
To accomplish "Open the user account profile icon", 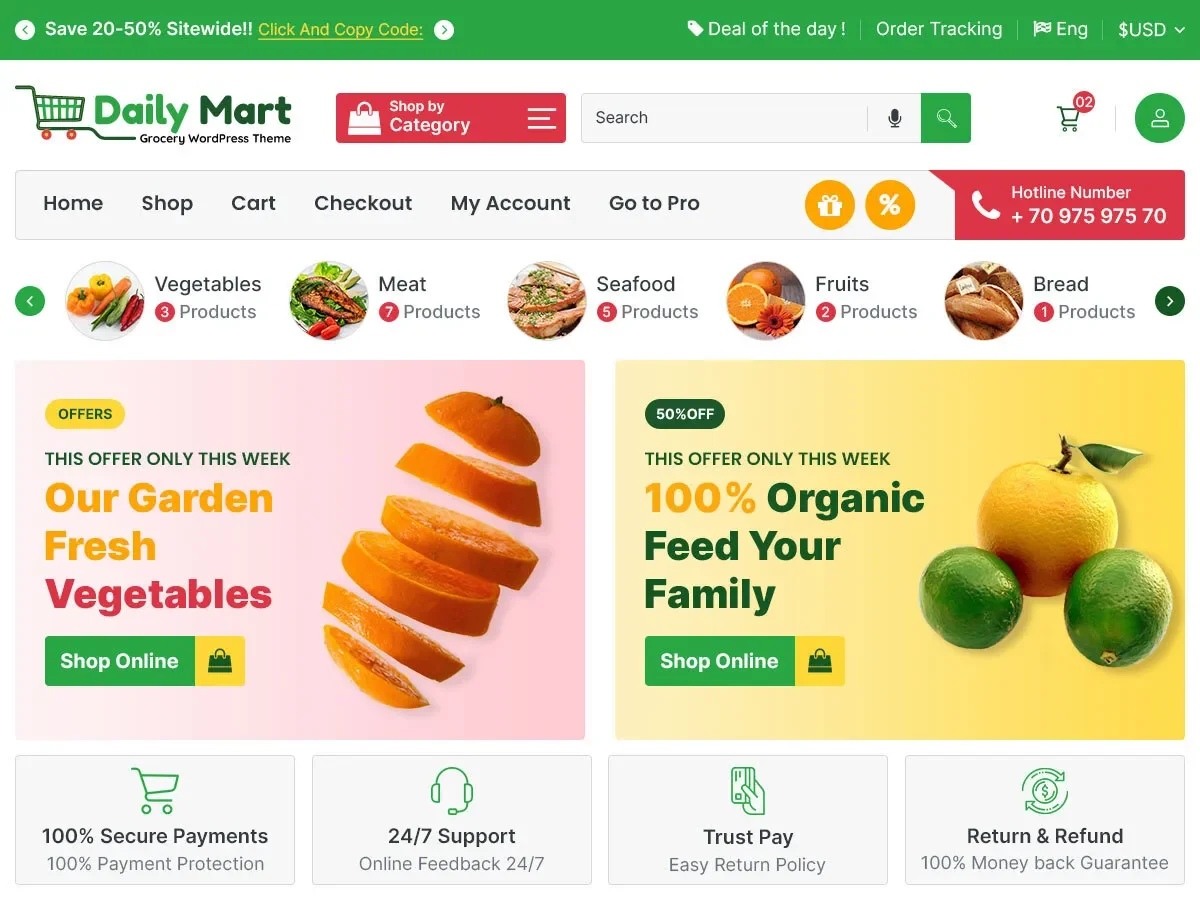I will click(x=1160, y=118).
